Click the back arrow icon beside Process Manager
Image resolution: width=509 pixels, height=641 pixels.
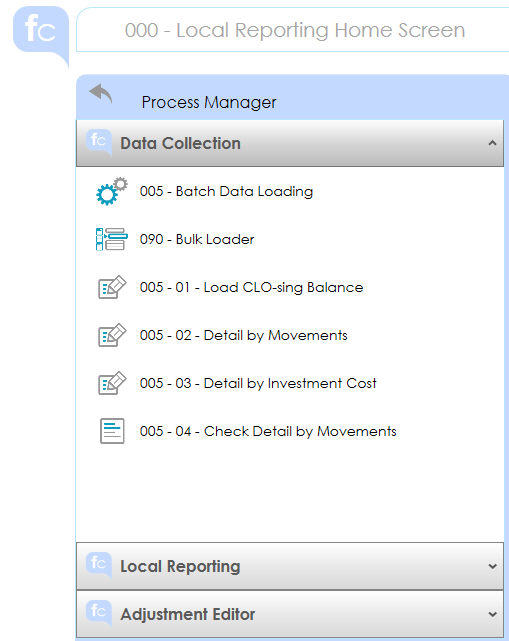point(101,93)
